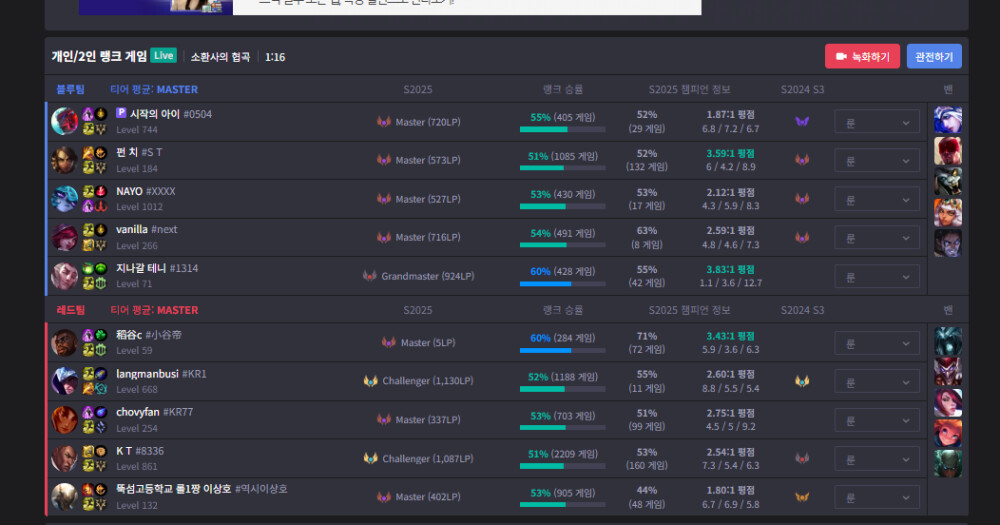Click the purple P badge beside 시작의 아이

pos(121,114)
